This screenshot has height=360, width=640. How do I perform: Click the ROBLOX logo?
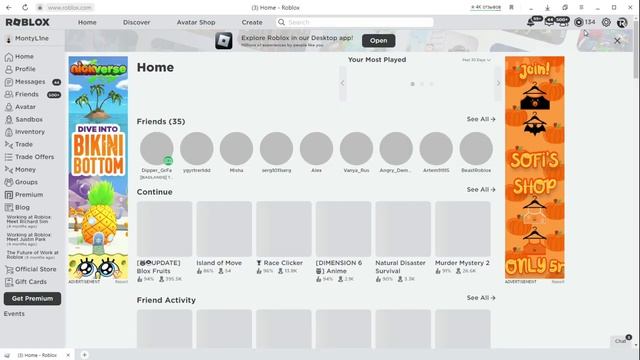click(27, 22)
